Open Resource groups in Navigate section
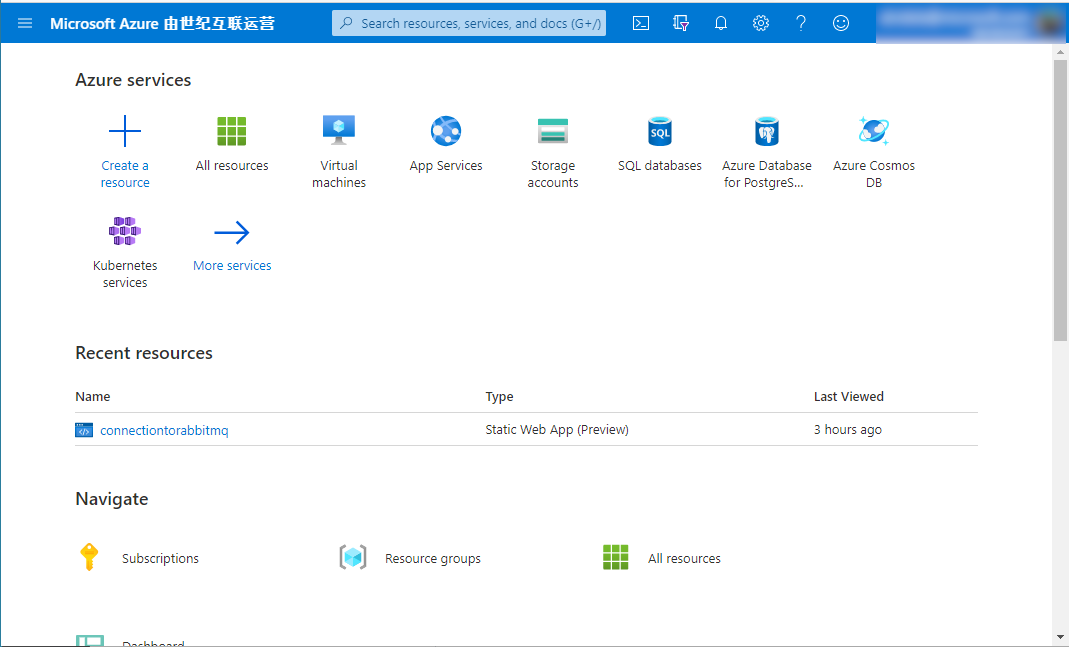Viewport: 1069px width, 647px height. (x=433, y=558)
